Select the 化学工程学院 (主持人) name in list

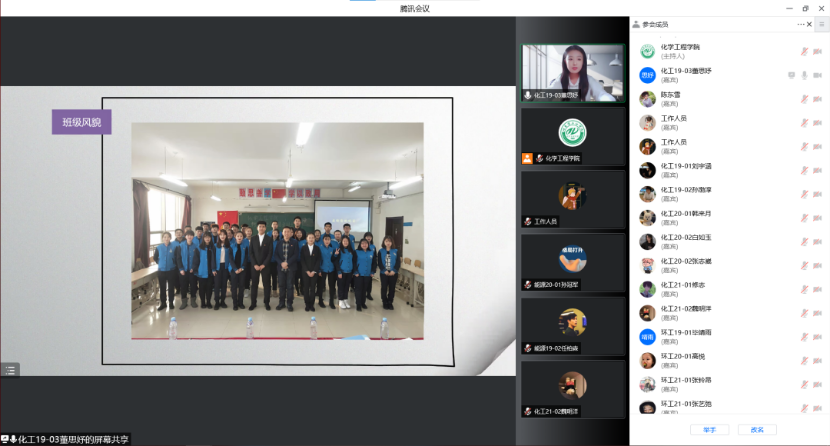[680, 47]
